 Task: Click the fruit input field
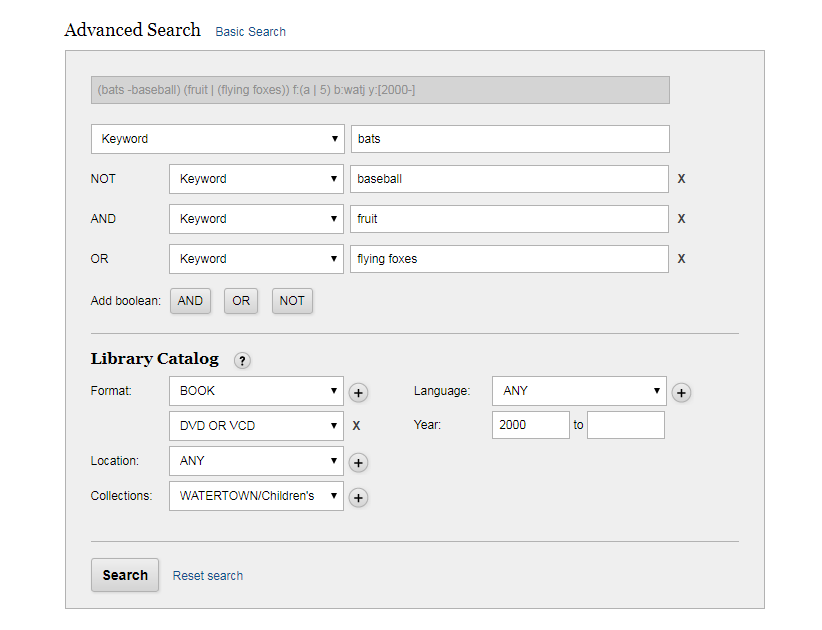[x=510, y=219]
